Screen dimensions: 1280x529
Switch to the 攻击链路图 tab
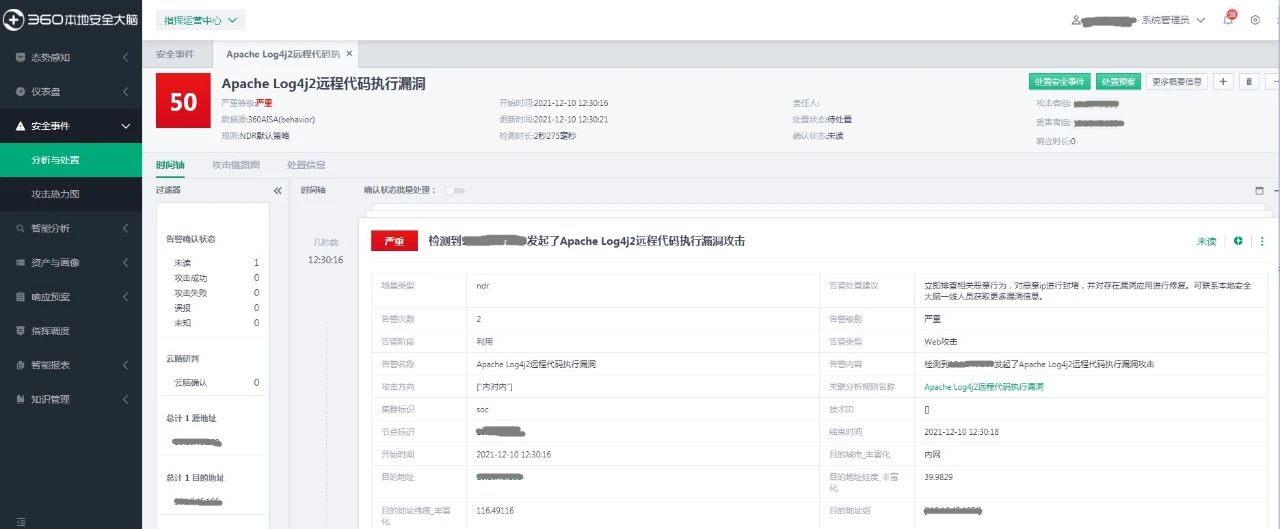coord(236,165)
